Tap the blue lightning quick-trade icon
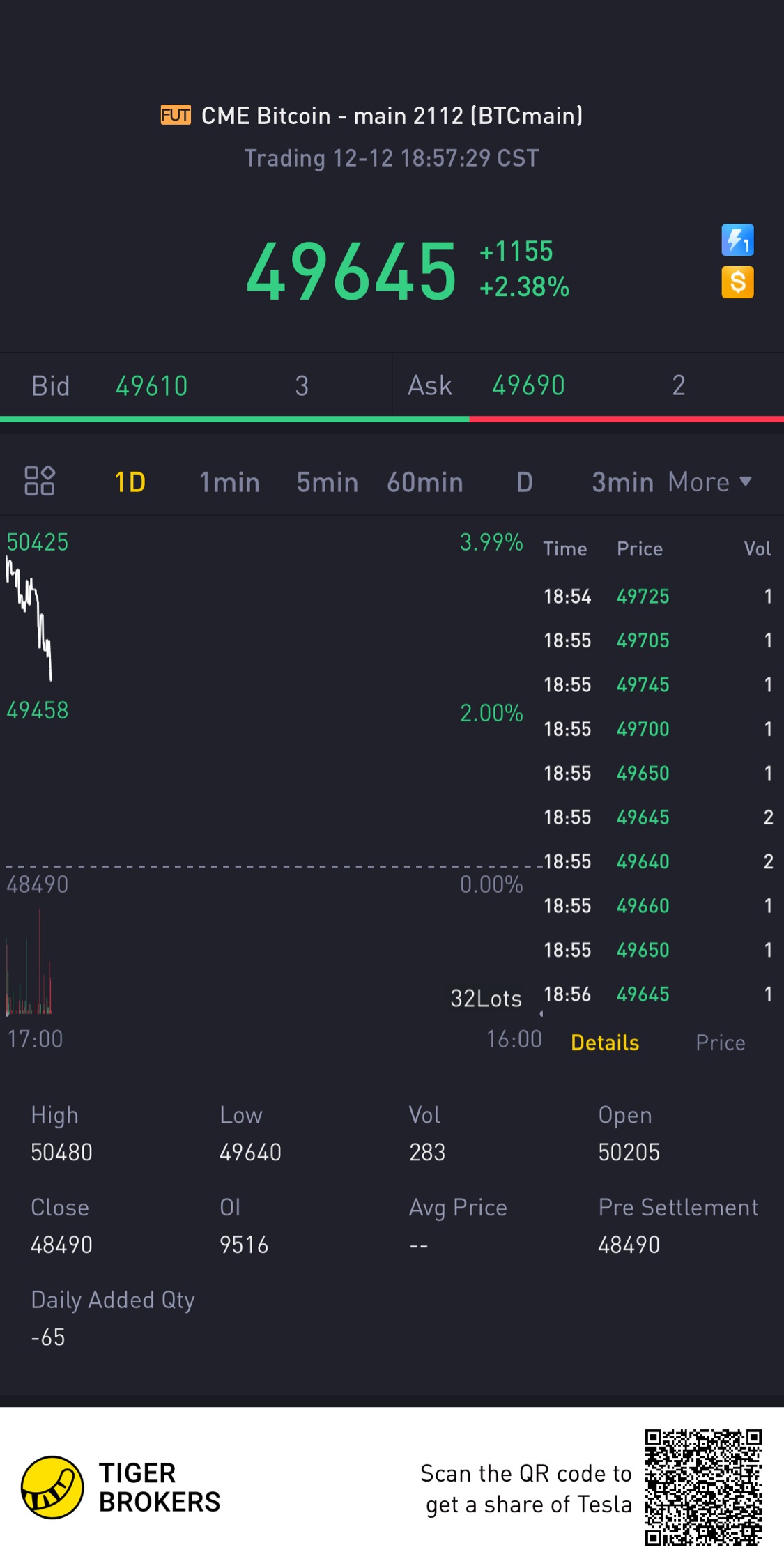Image resolution: width=784 pixels, height=1568 pixels. pyautogui.click(x=737, y=240)
